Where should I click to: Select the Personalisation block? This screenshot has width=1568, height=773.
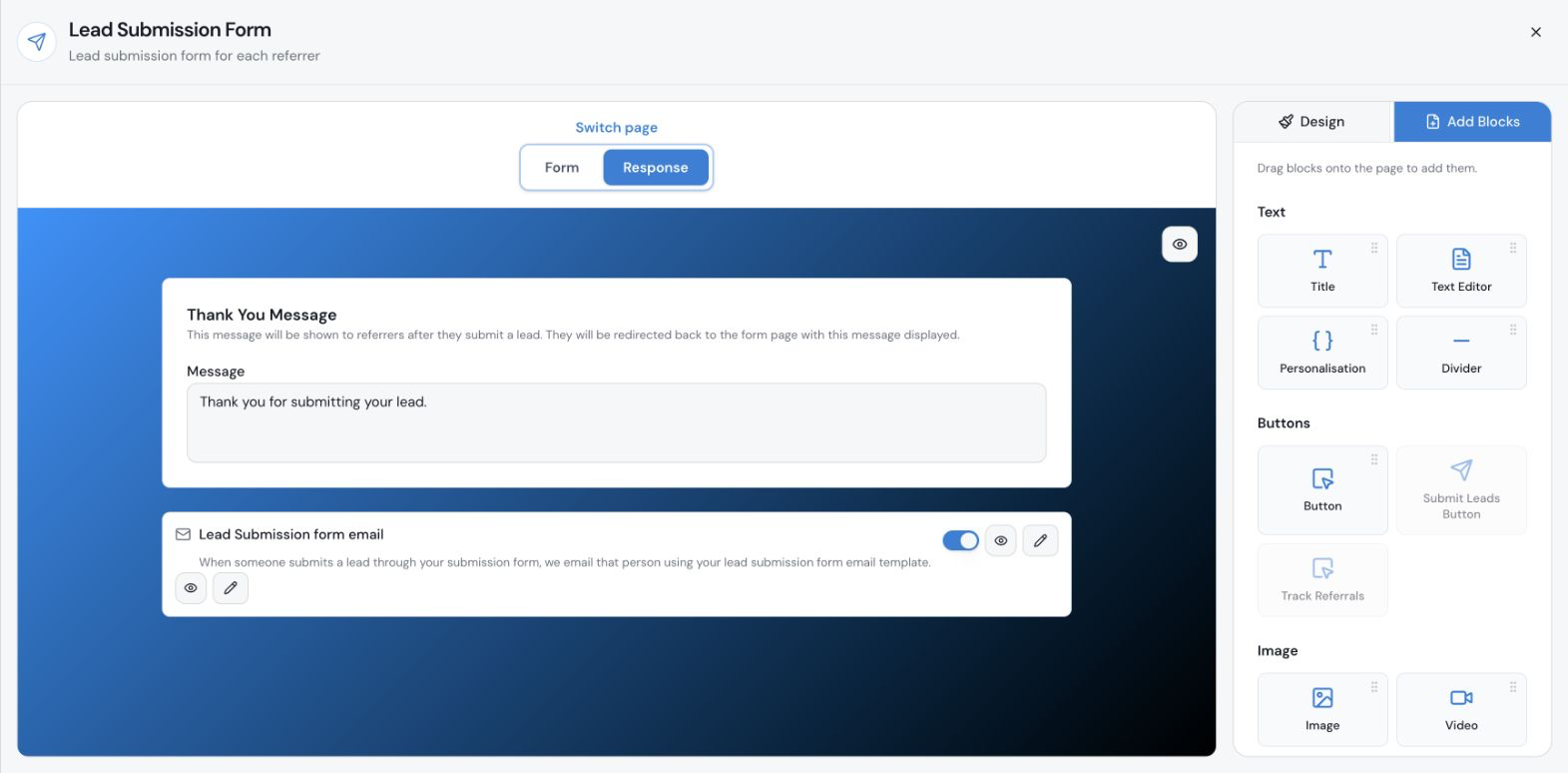1322,353
